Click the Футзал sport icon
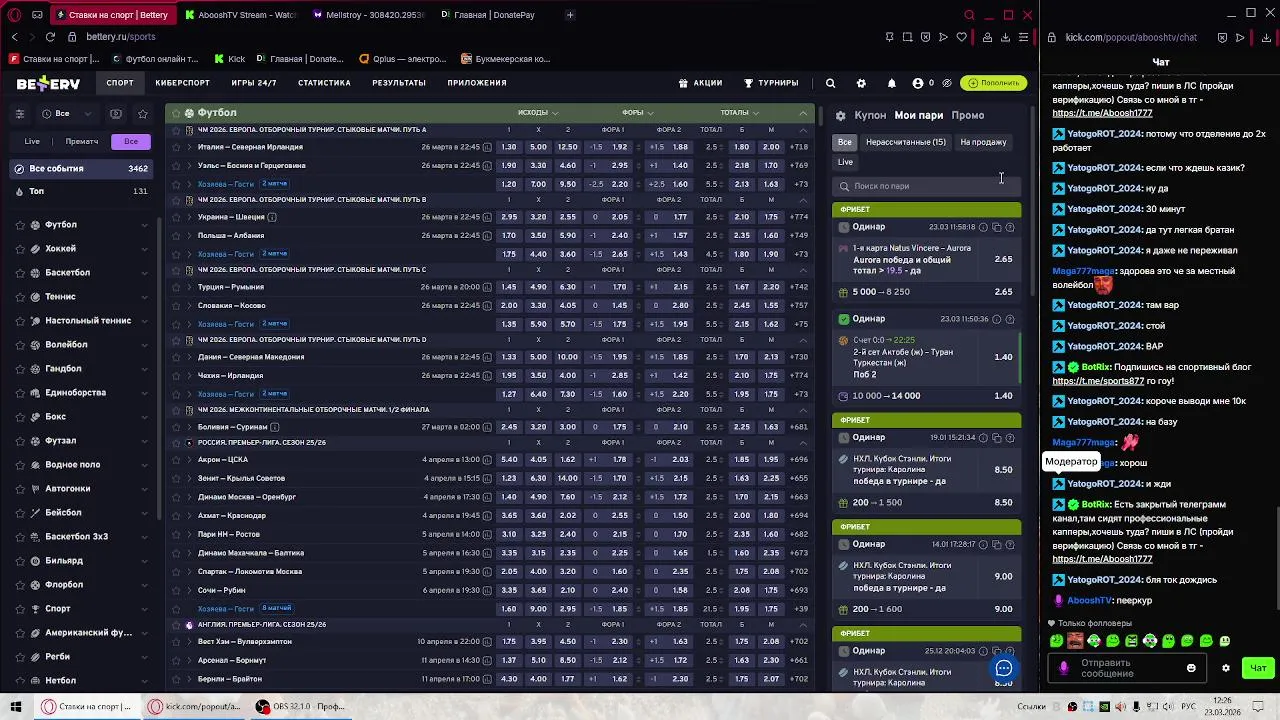Image resolution: width=1280 pixels, height=720 pixels. 35,441
